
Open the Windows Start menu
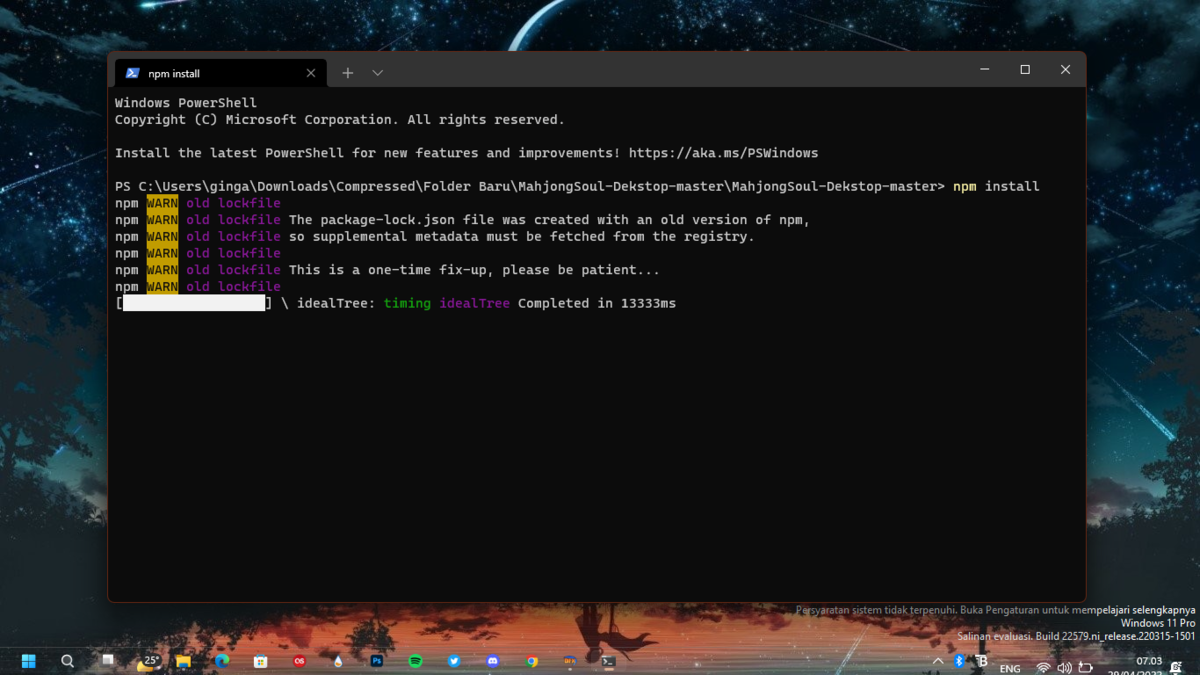29,661
